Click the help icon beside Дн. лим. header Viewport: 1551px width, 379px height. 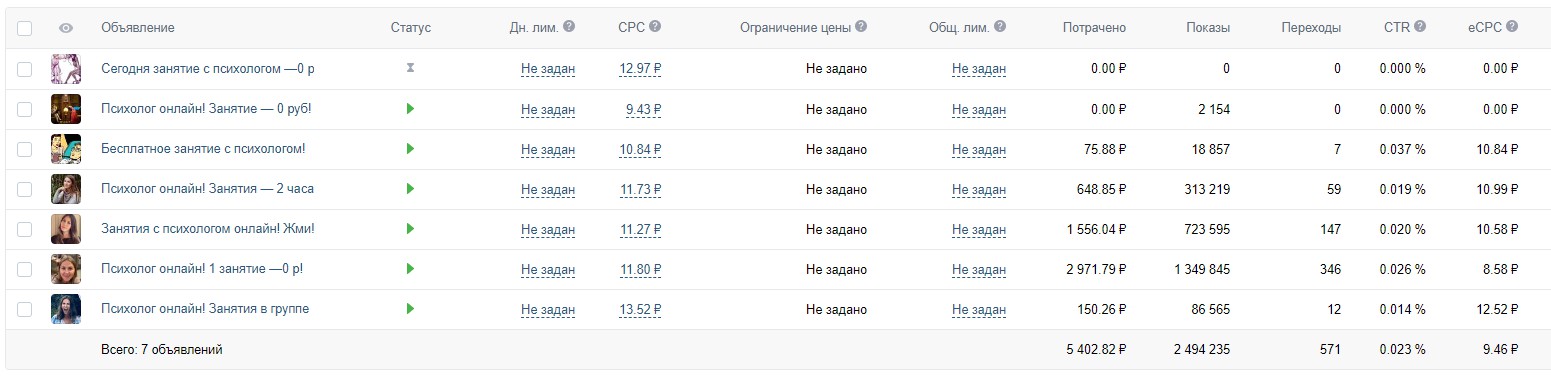569,27
